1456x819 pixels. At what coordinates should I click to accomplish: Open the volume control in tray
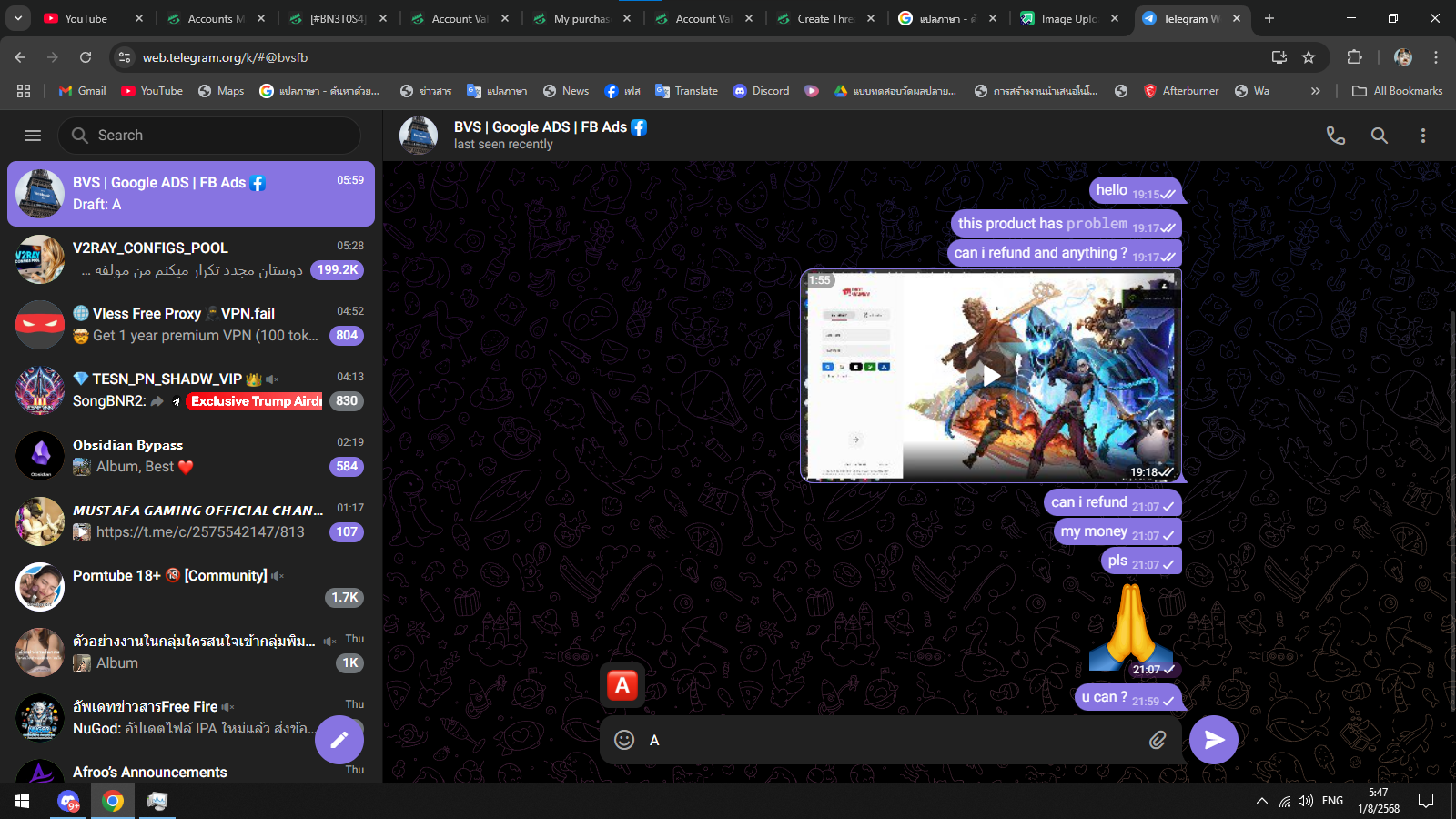[1306, 801]
